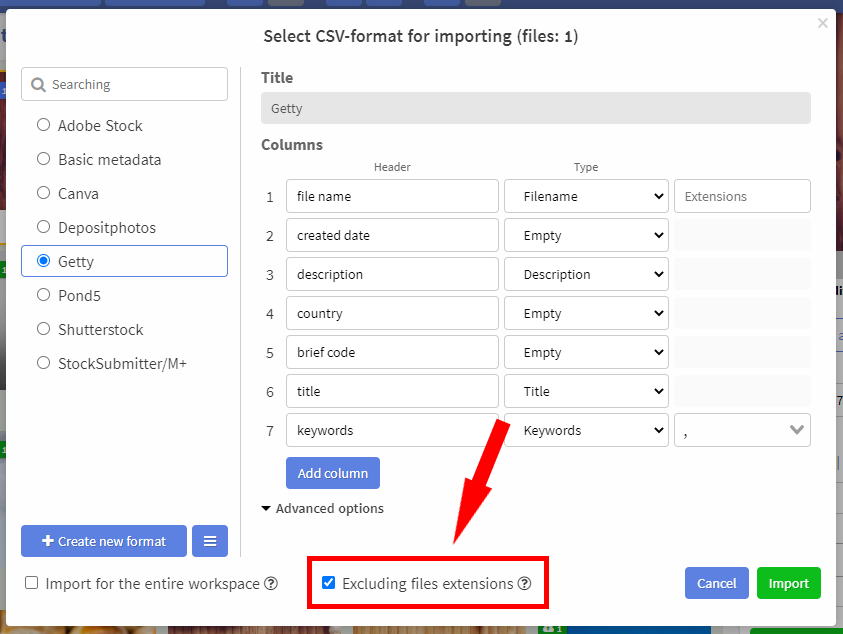843x634 pixels.
Task: Edit the 'created date' header field
Action: (x=392, y=235)
